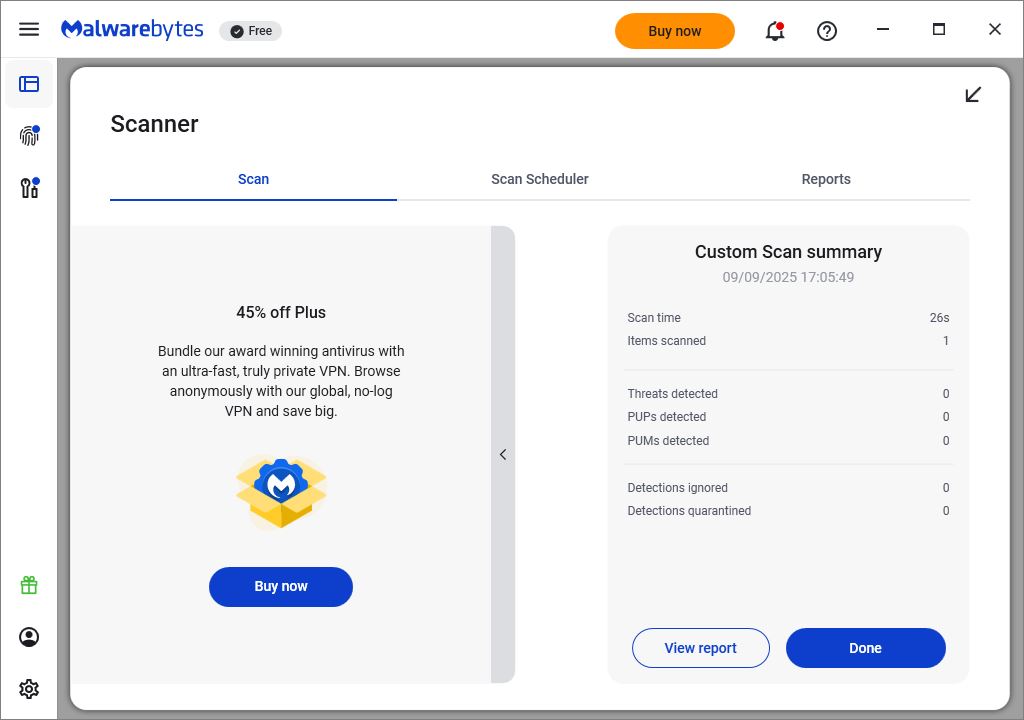Select the '45% off Plus' heading

tap(281, 312)
